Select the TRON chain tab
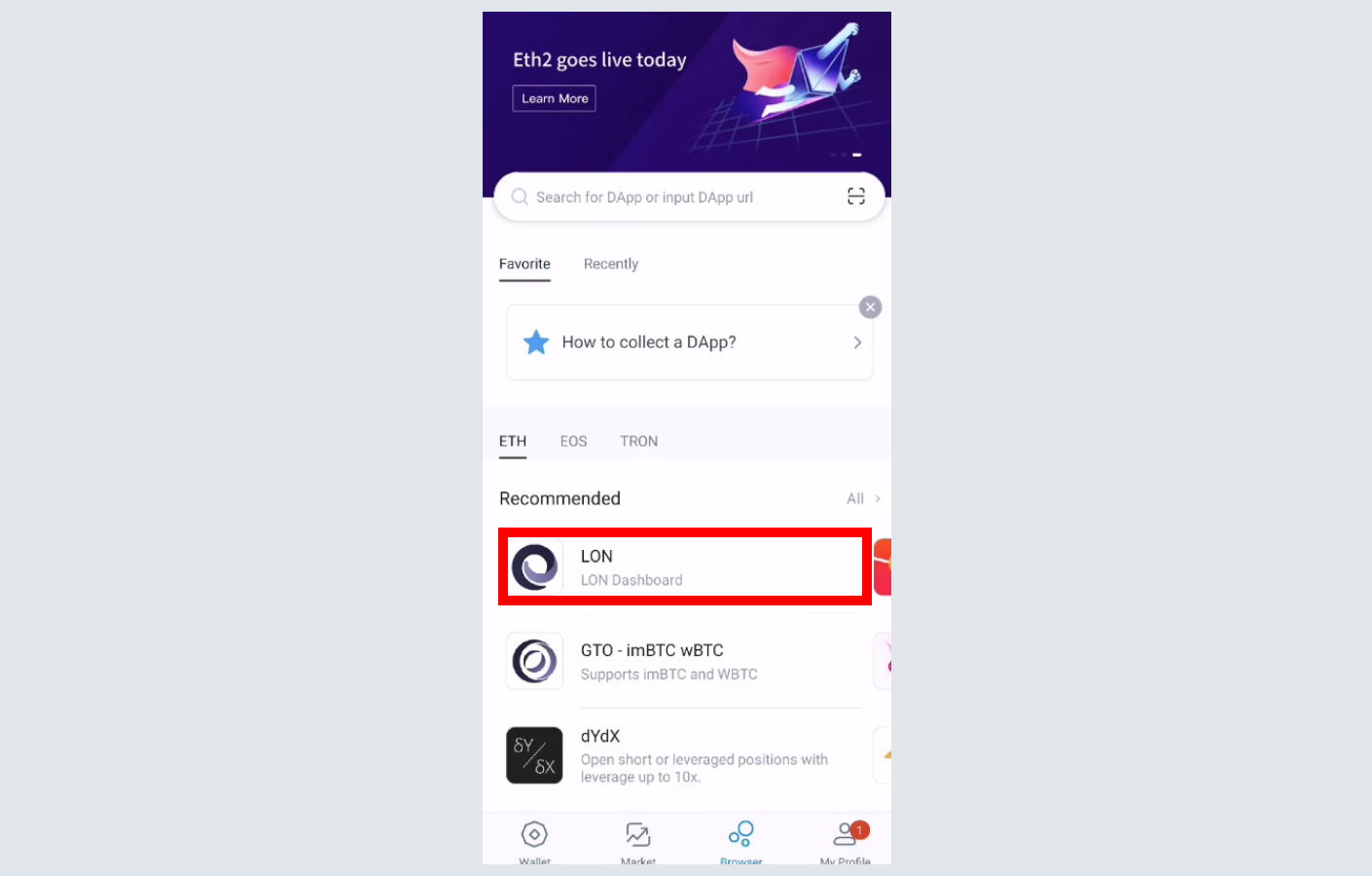Screen dimensions: 1372x876 [639, 441]
